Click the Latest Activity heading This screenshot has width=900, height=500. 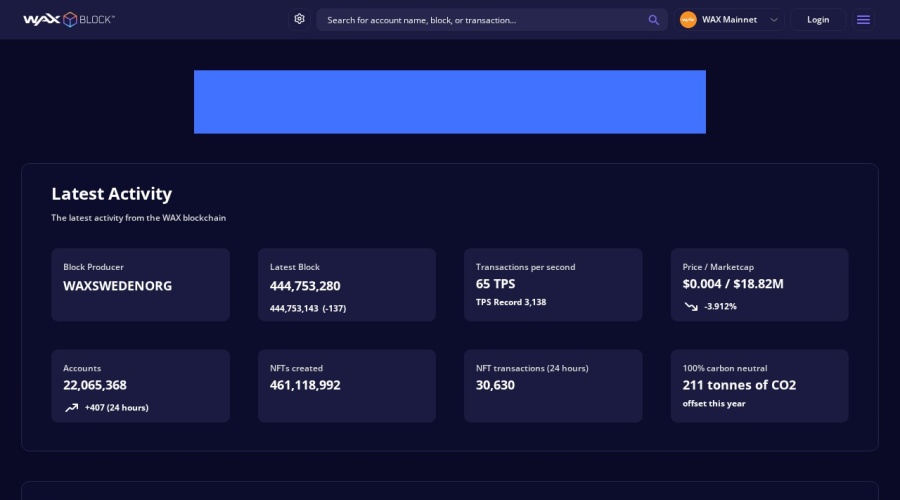click(x=111, y=193)
